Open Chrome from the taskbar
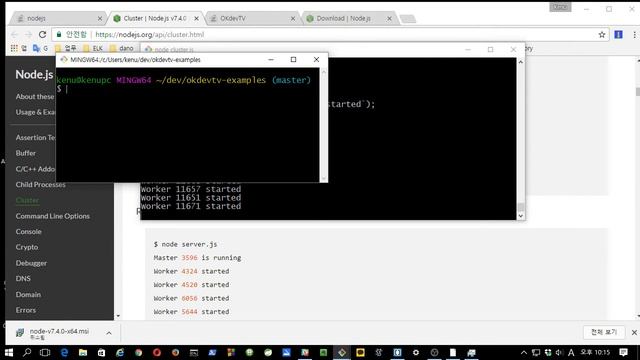640x360 pixels. pyautogui.click(x=138, y=352)
